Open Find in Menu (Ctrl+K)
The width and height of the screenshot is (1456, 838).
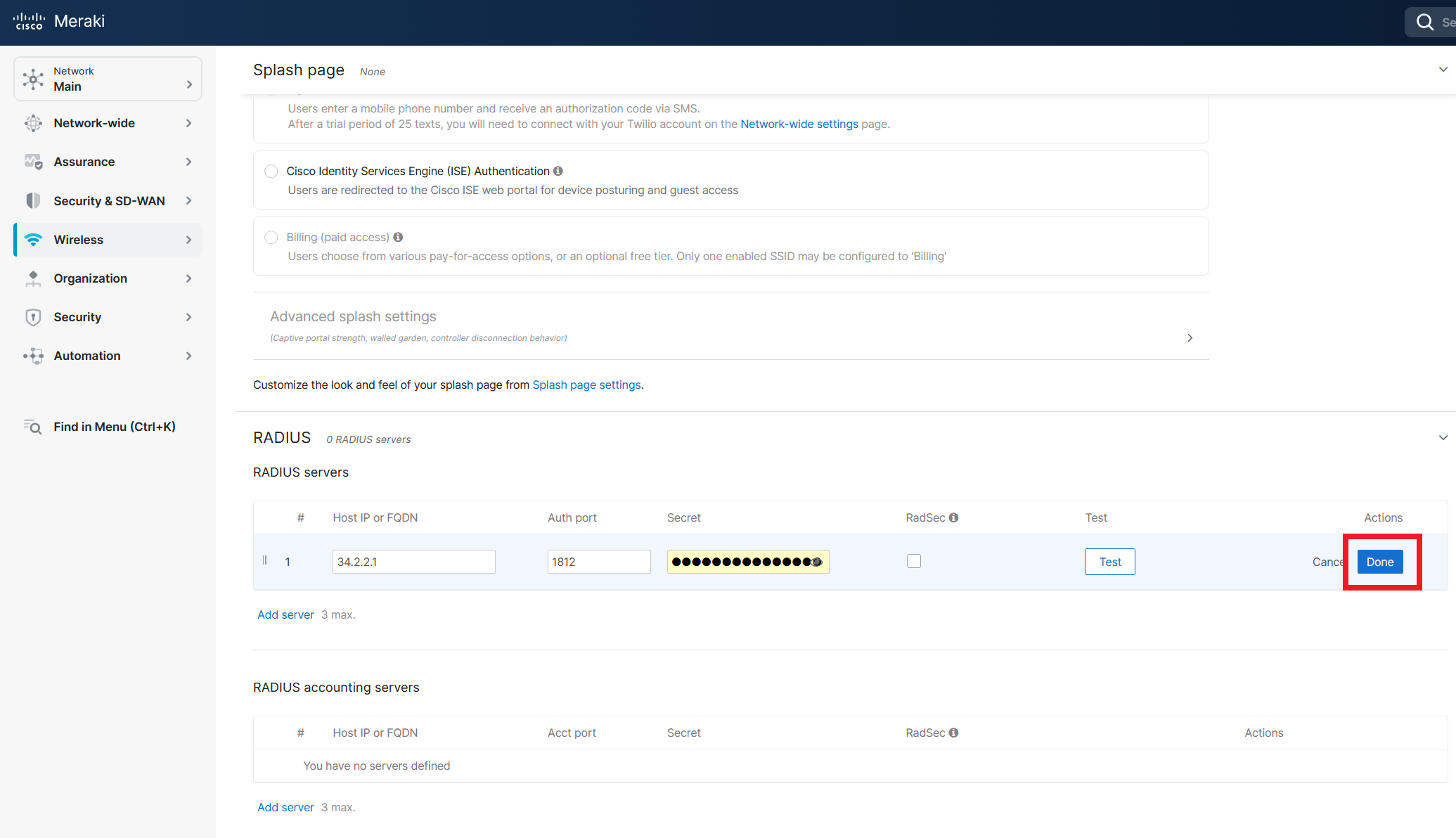point(108,427)
